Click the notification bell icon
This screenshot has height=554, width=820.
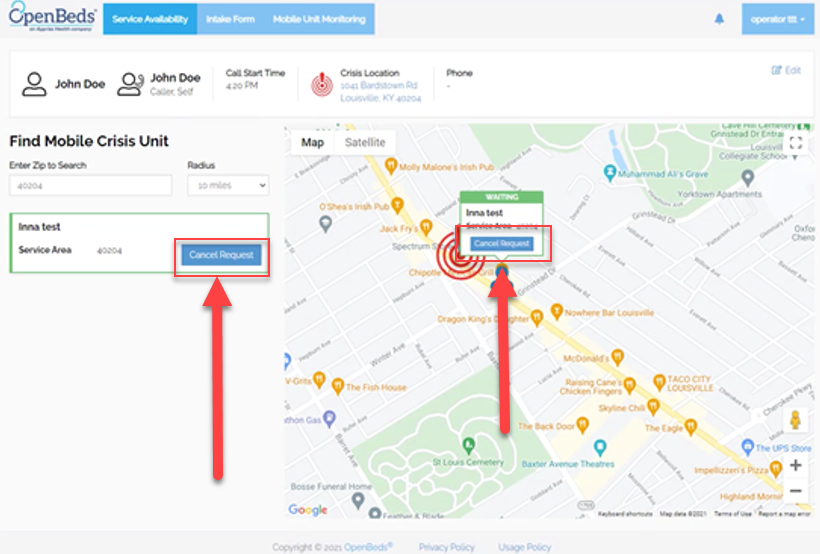pos(718,19)
